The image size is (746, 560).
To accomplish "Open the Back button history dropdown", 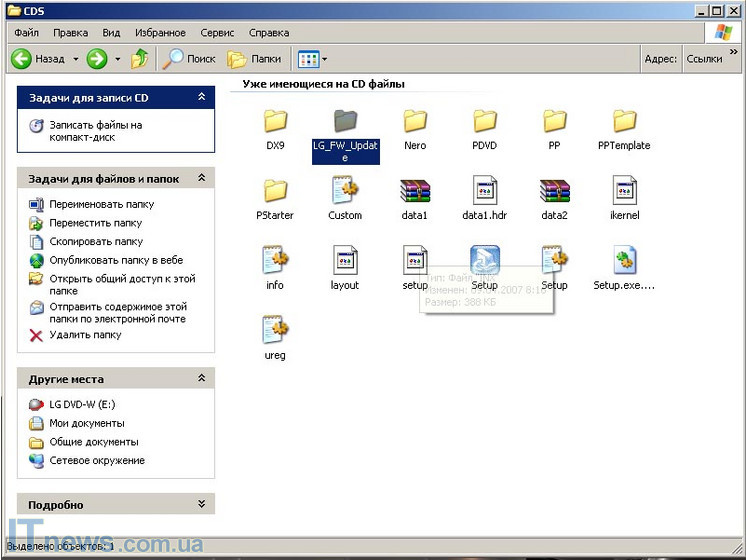I will point(75,59).
